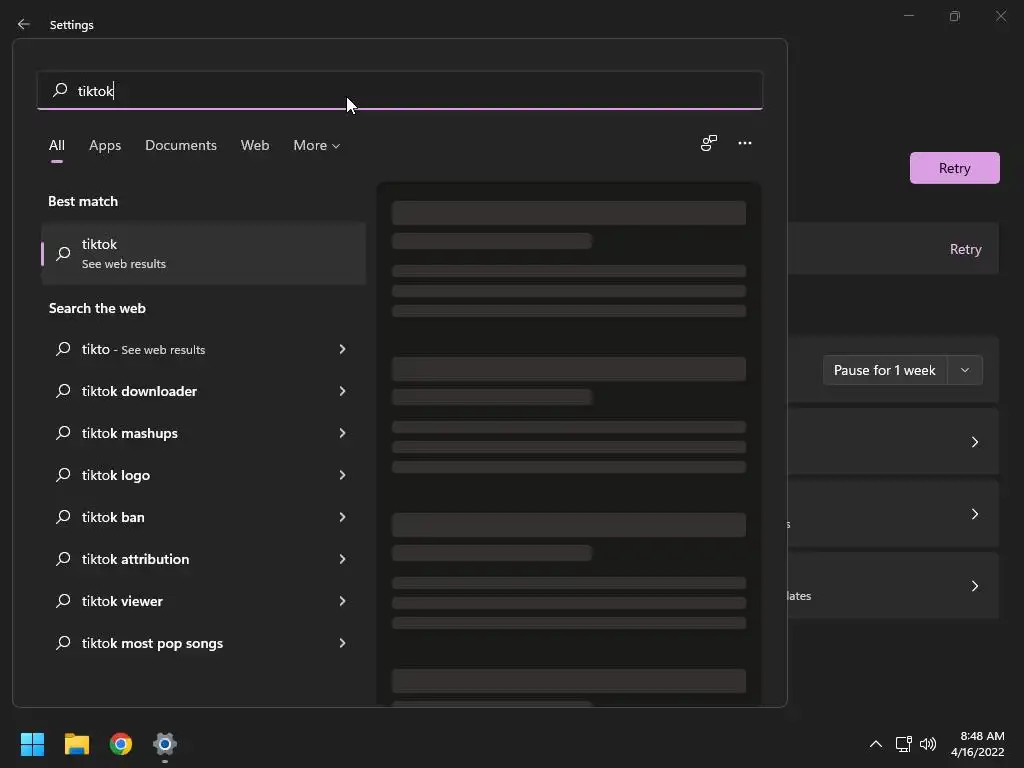Click the search icon beside the tiktok best match
The width and height of the screenshot is (1024, 768).
click(63, 253)
